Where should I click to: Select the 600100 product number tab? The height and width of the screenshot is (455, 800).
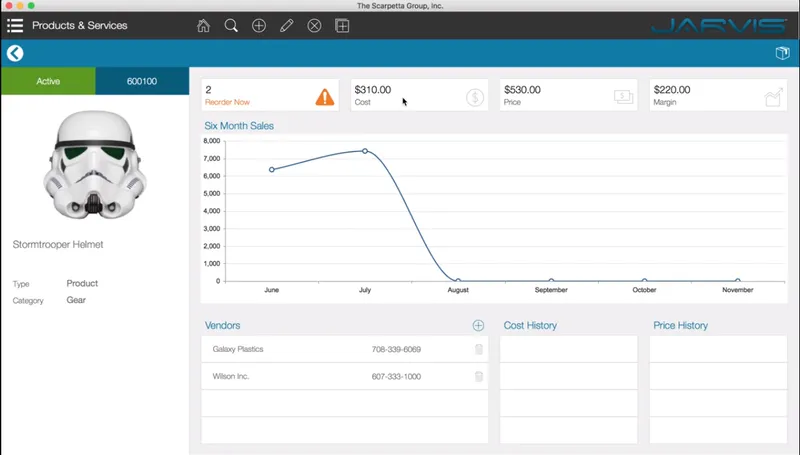pyautogui.click(x=142, y=81)
